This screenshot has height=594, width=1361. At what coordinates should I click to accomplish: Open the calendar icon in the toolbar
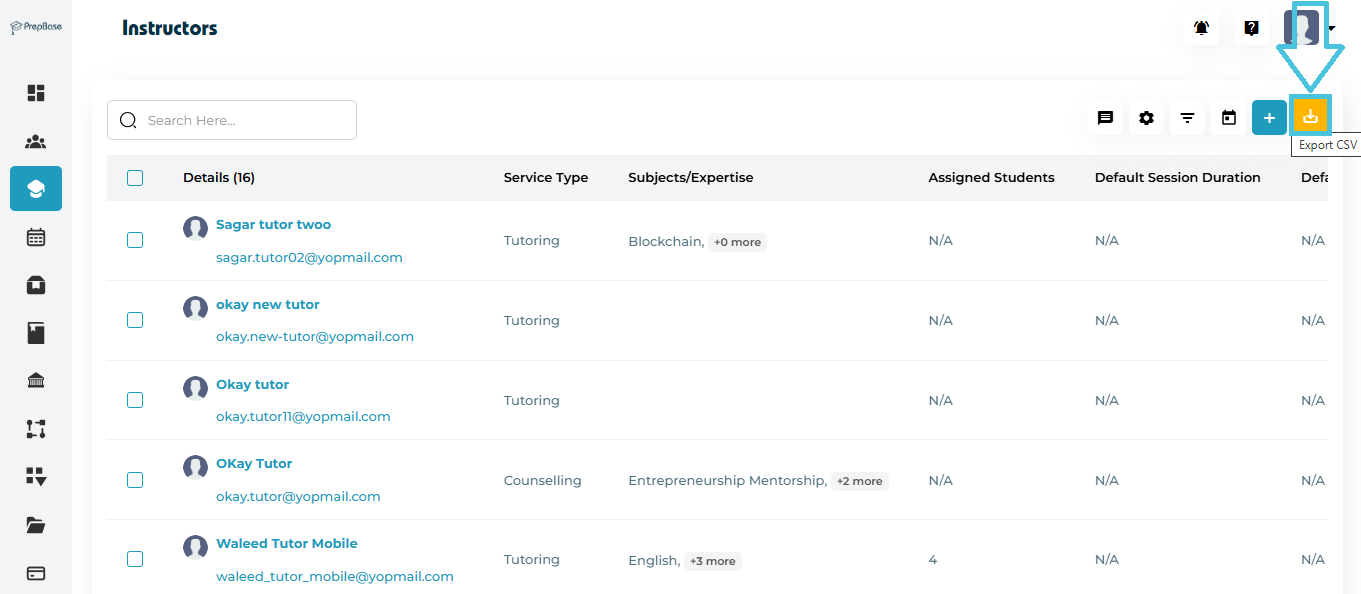click(x=1229, y=118)
